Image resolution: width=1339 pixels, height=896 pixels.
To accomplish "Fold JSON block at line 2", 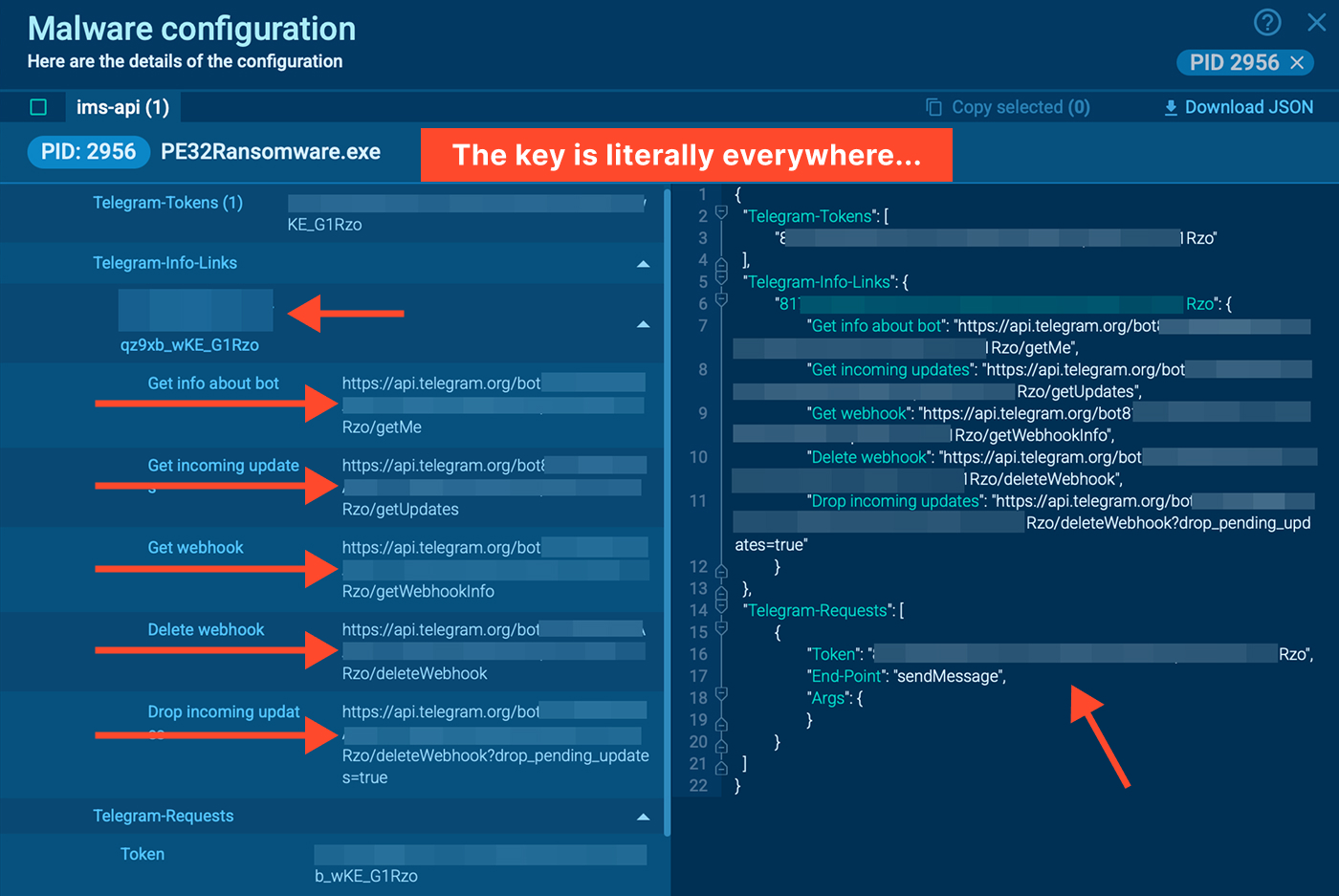I will (722, 211).
